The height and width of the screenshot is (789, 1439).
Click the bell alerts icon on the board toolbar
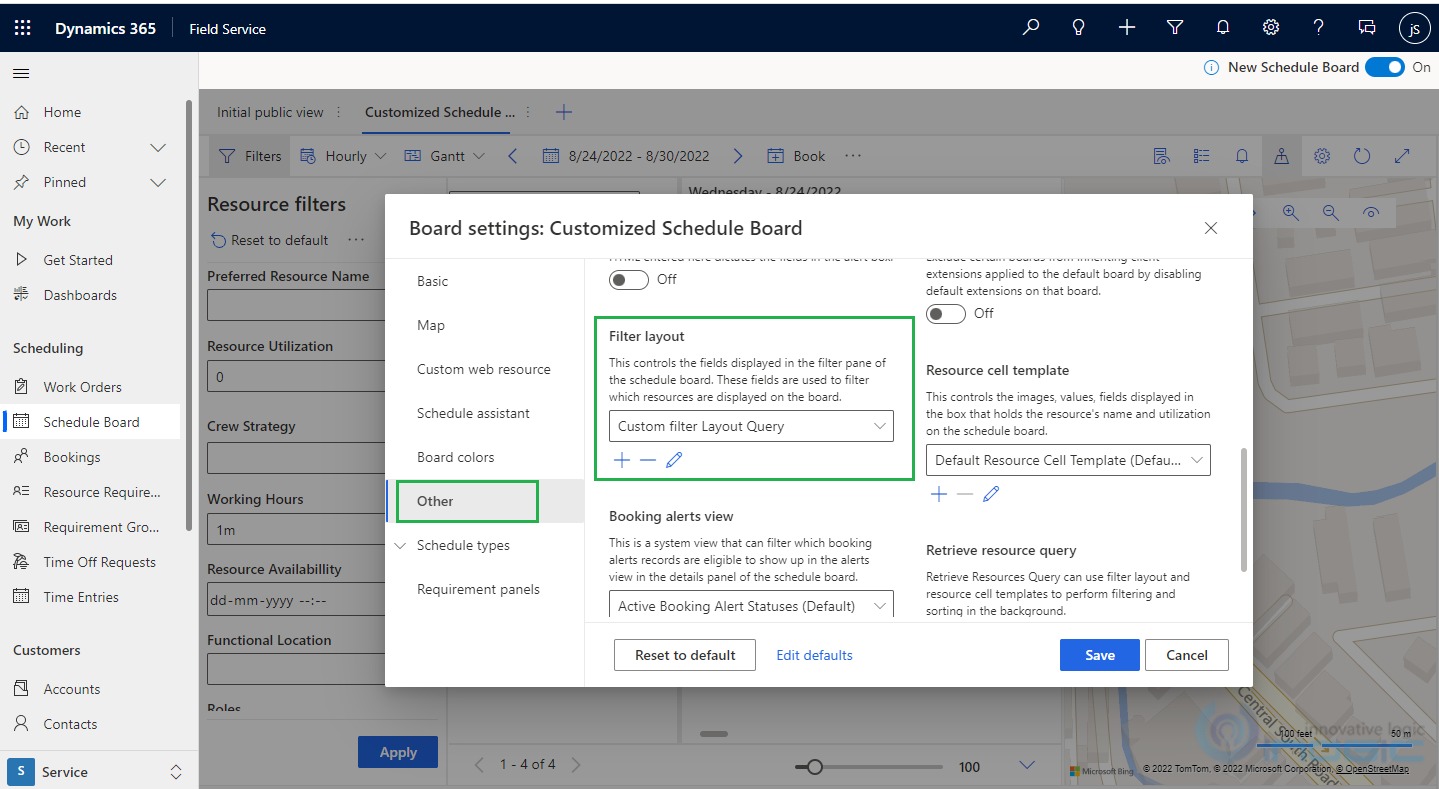[1242, 156]
